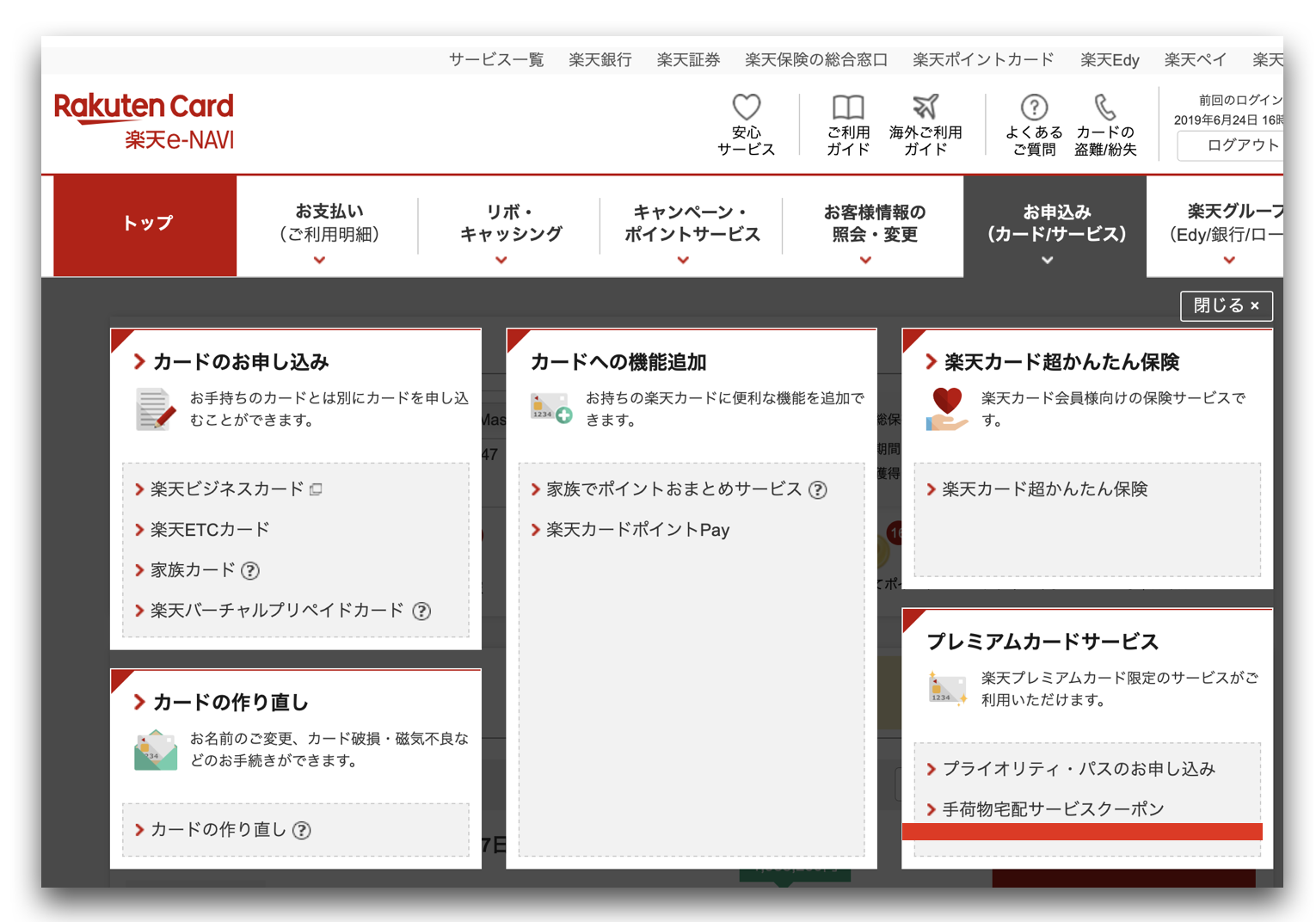
Task: Open the 海外ご利用ガイド airplane icon
Action: coord(926,107)
